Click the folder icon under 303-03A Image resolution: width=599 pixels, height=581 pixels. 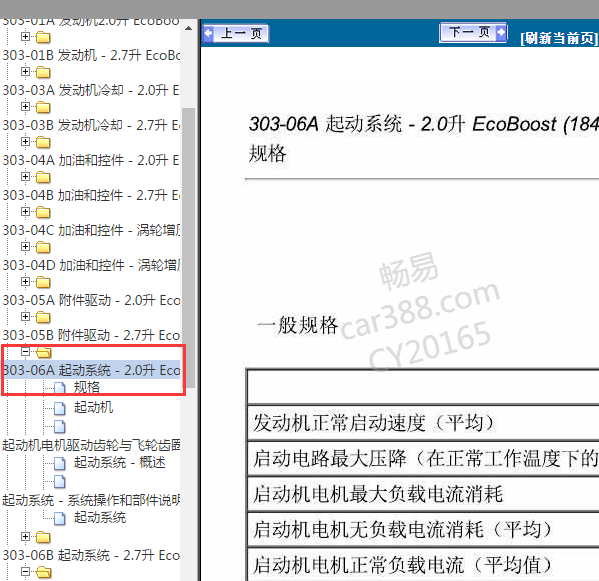43,107
